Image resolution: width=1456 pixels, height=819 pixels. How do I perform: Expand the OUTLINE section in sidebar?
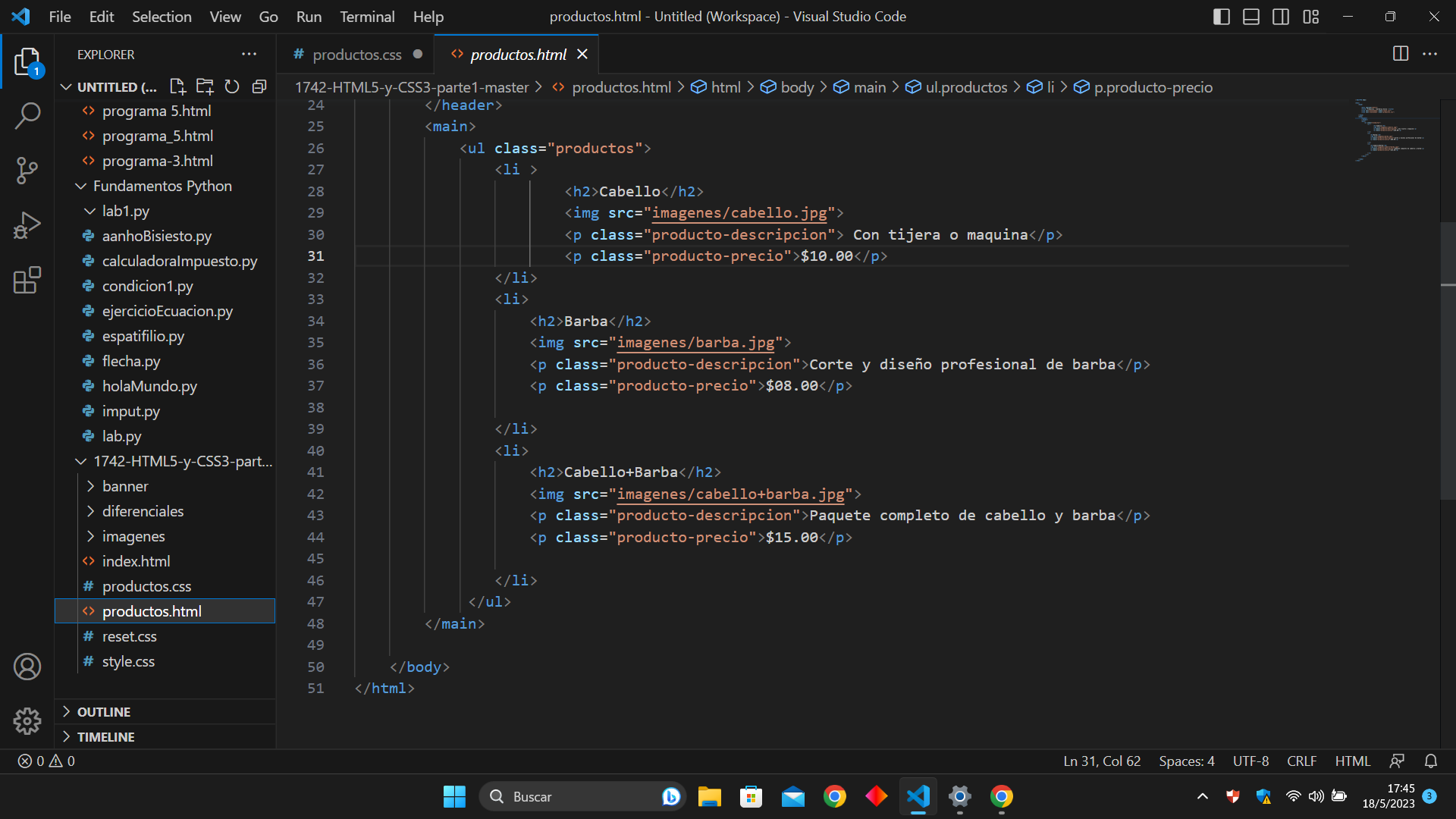[x=104, y=711]
